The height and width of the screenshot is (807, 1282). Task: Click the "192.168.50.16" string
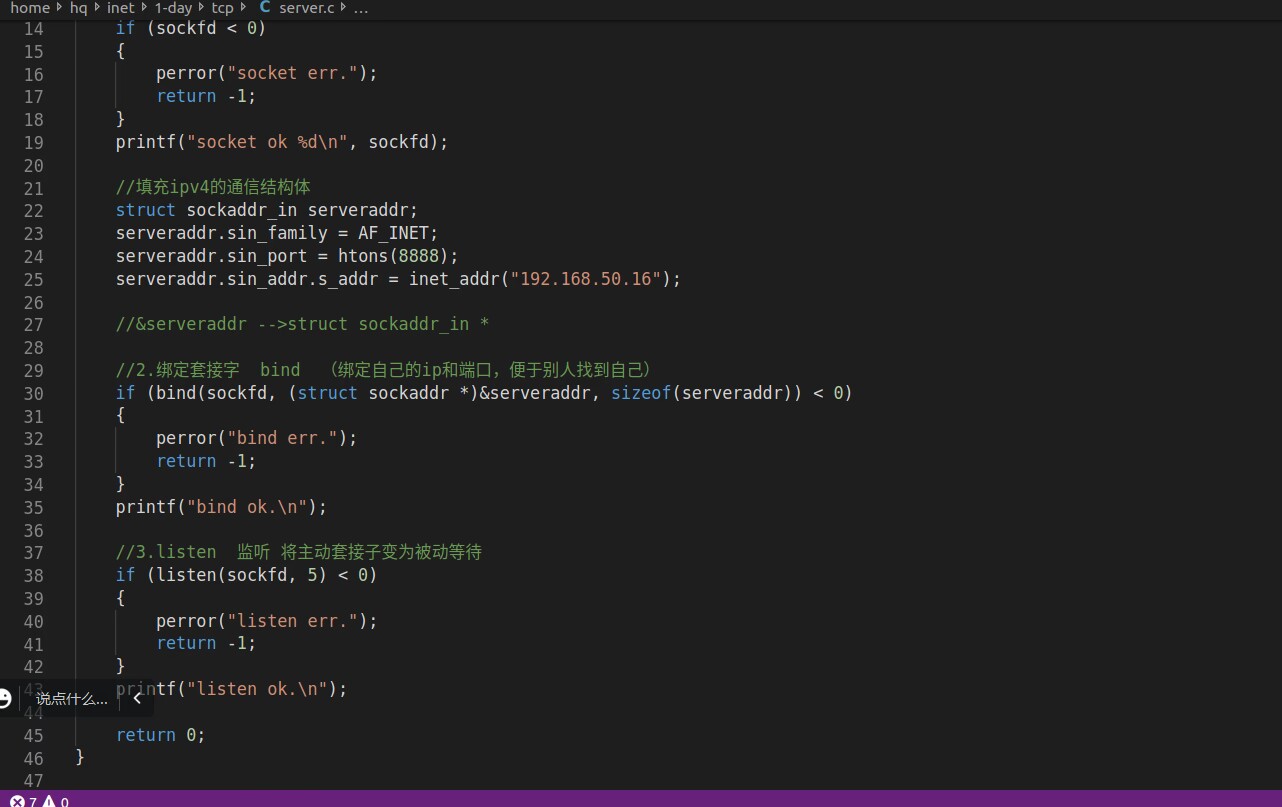(585, 278)
